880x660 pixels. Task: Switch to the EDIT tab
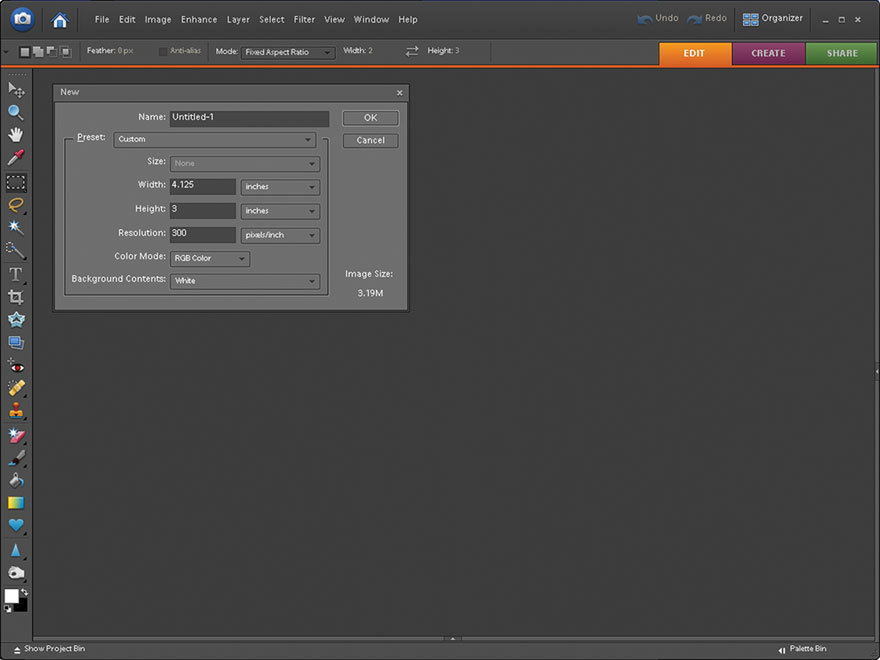click(x=695, y=53)
